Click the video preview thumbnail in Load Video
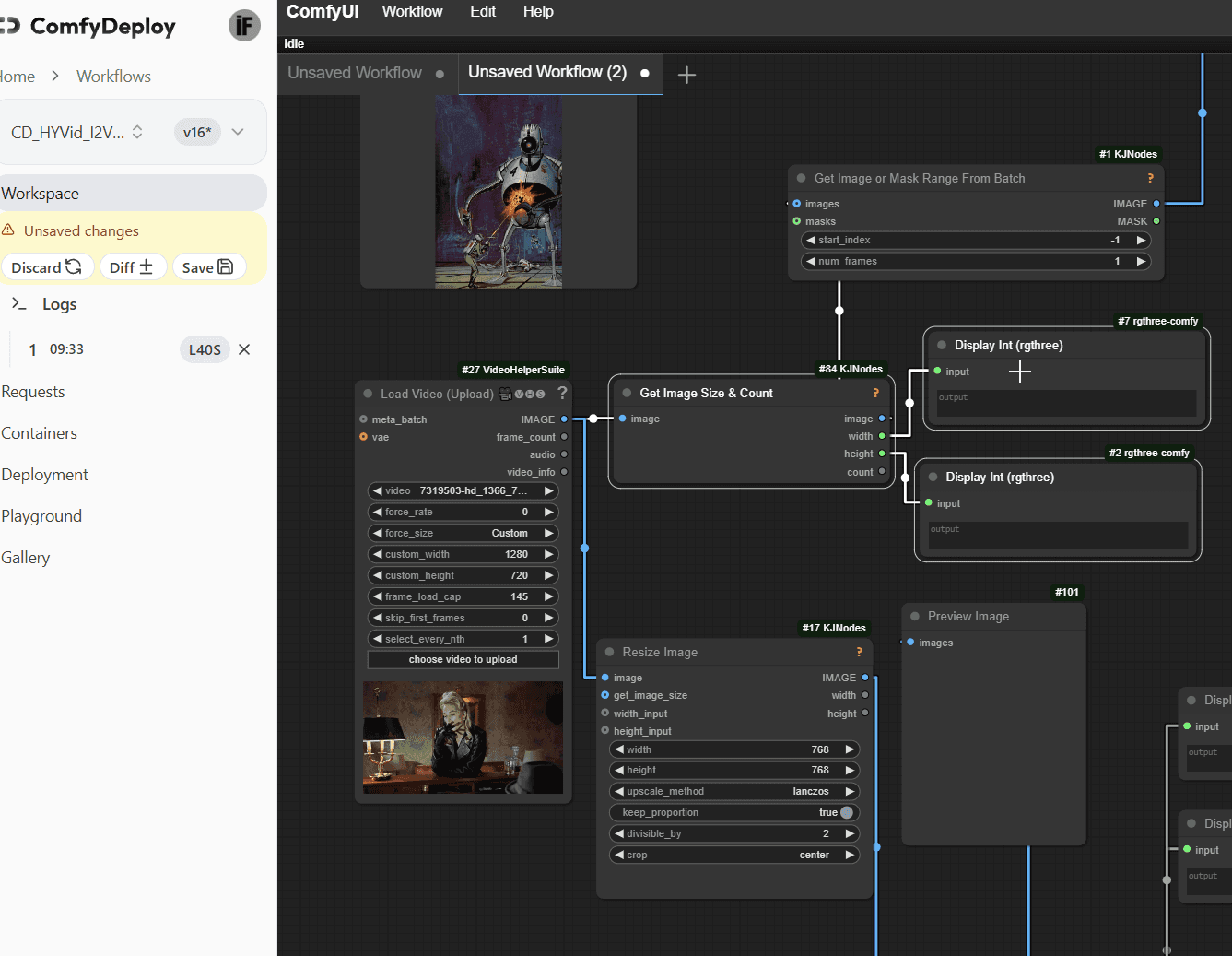The width and height of the screenshot is (1232, 956). tap(463, 738)
